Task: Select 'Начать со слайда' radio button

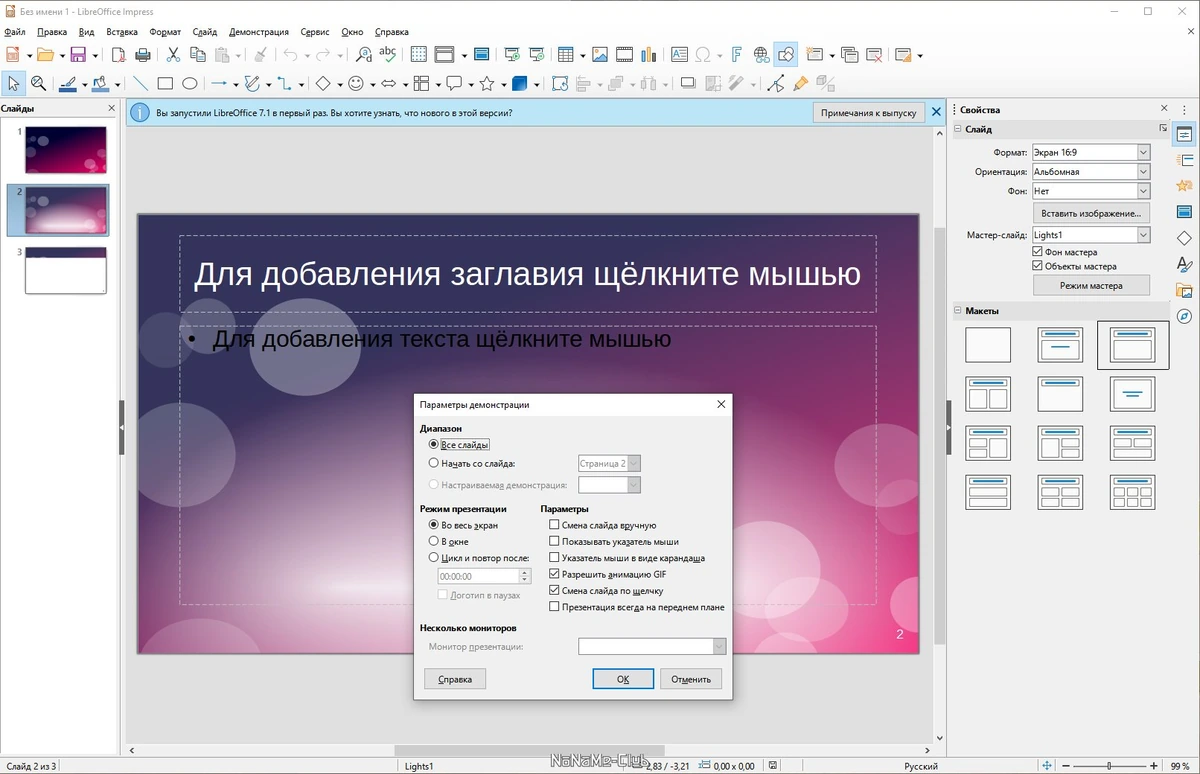Action: click(434, 463)
